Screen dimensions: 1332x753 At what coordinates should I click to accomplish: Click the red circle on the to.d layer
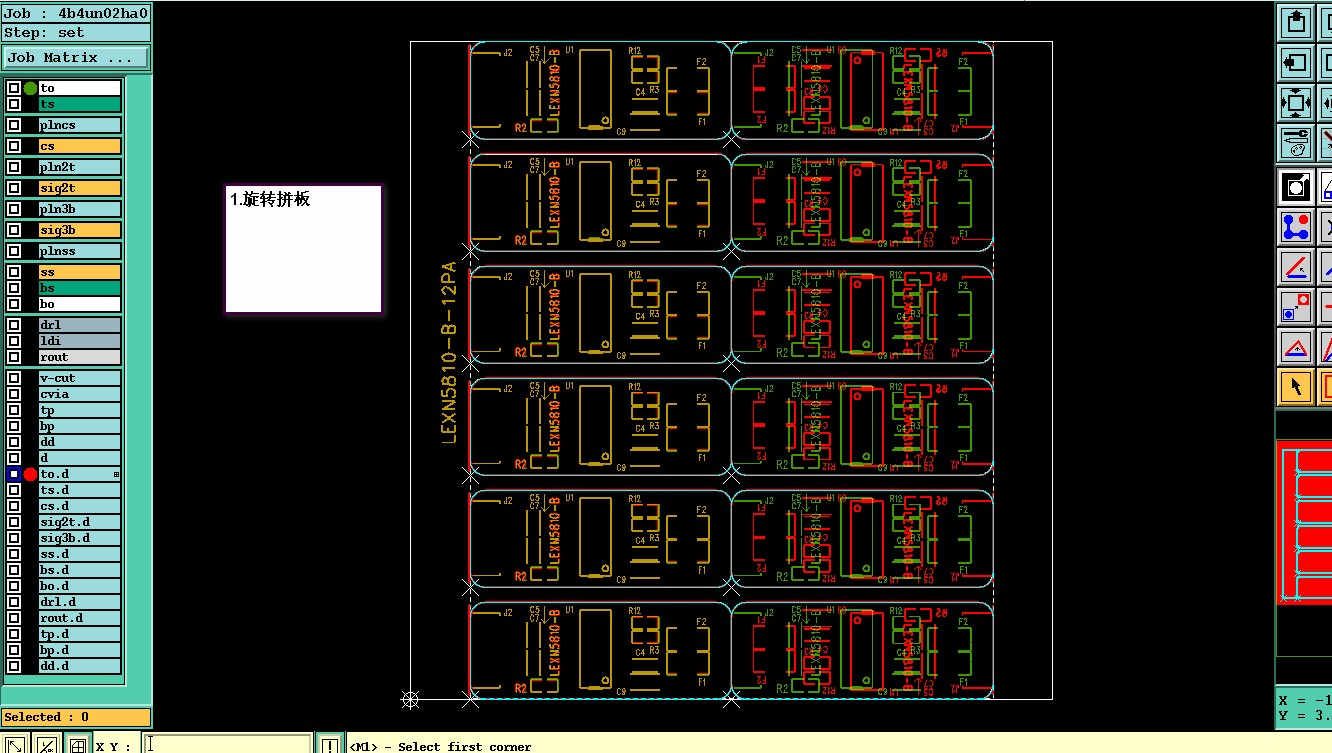pos(30,474)
